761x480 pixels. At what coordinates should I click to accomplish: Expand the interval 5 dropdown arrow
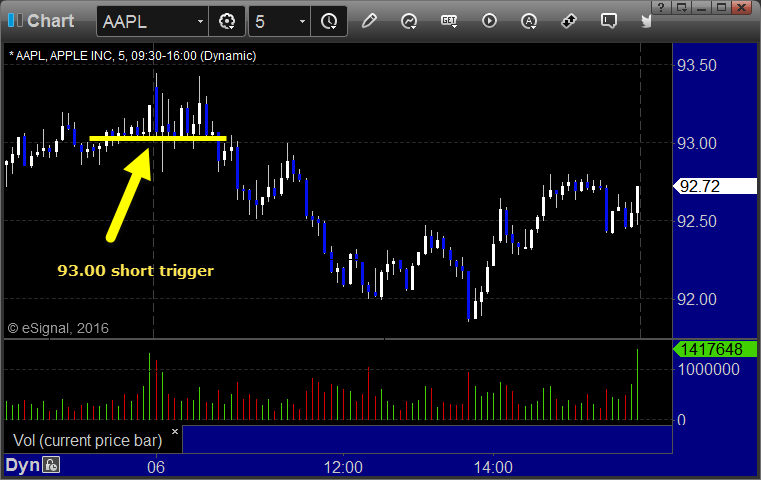click(302, 22)
